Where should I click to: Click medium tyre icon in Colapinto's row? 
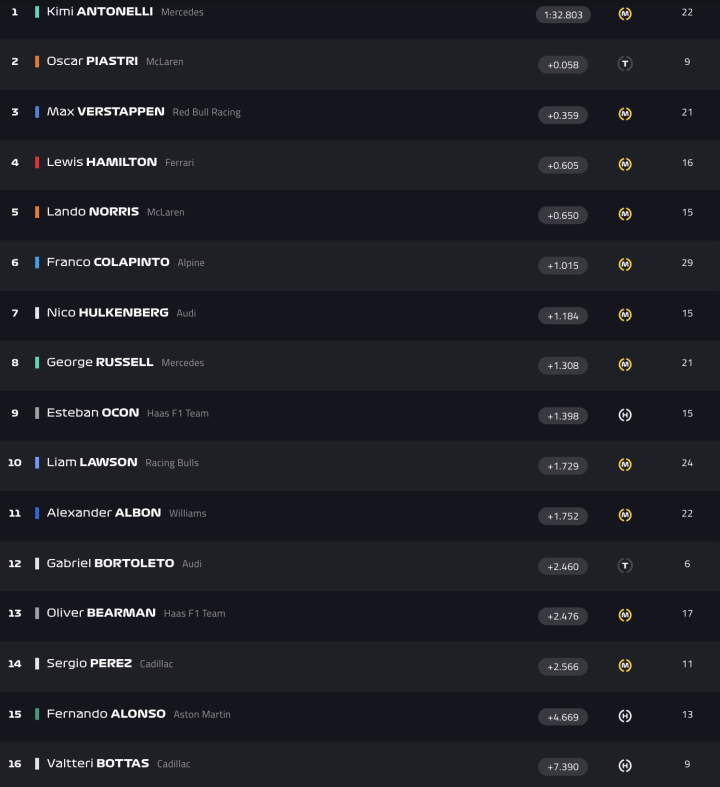click(x=625, y=265)
